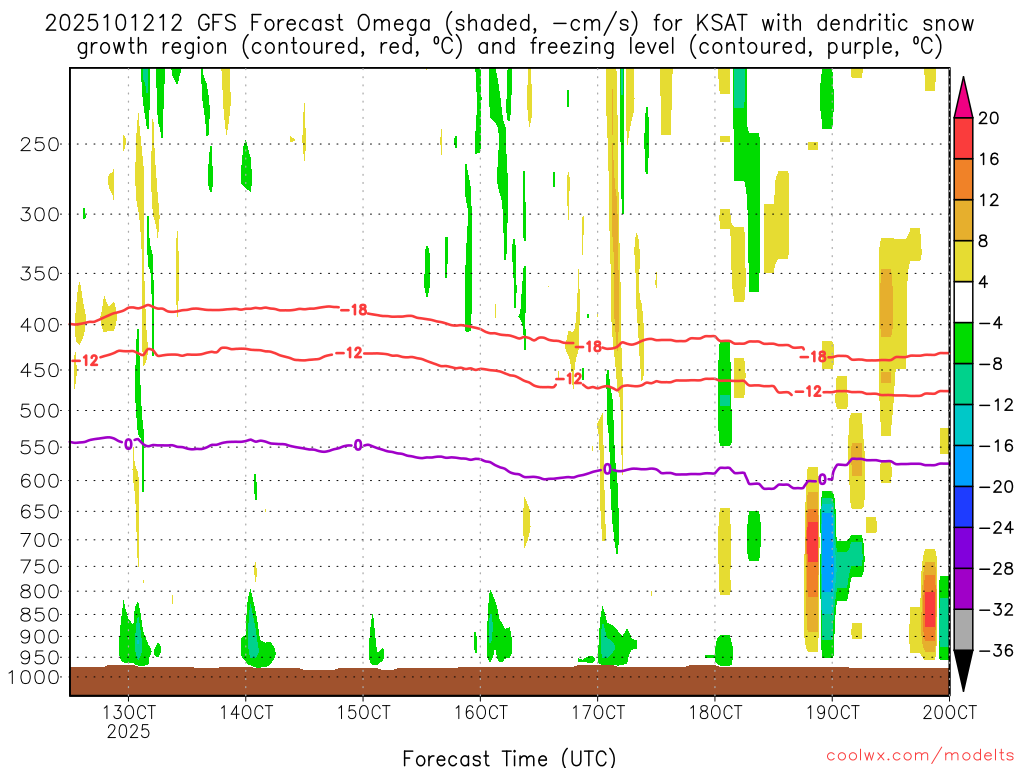Click the red colorbar swatch between 16 and 20
Image resolution: width=1024 pixels, height=768 pixels.
click(963, 138)
